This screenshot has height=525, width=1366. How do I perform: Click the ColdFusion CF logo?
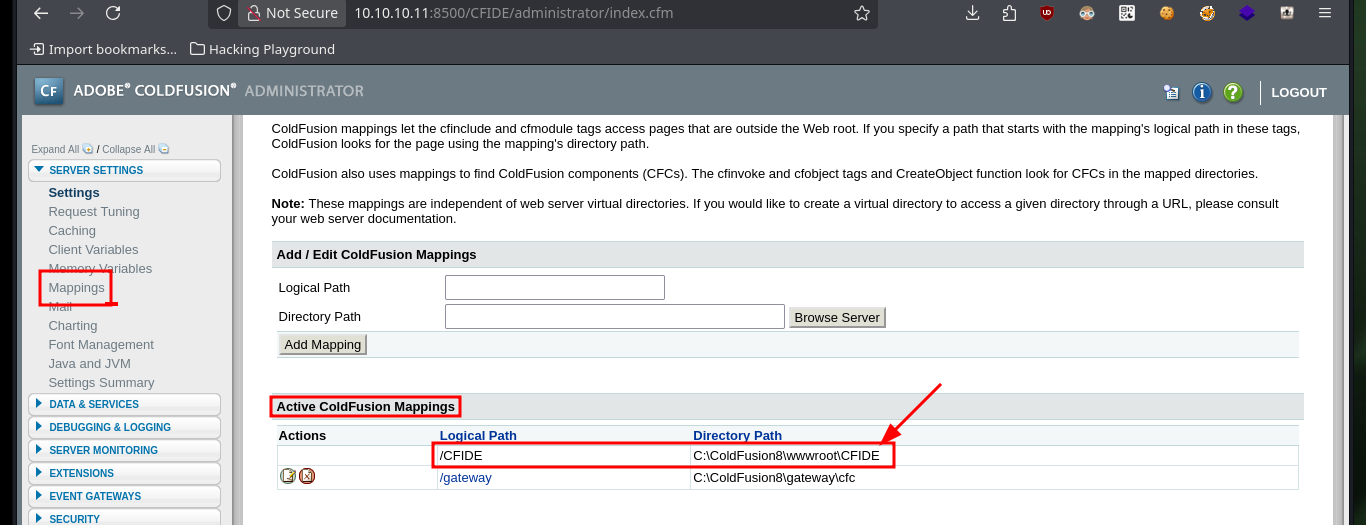pos(49,91)
